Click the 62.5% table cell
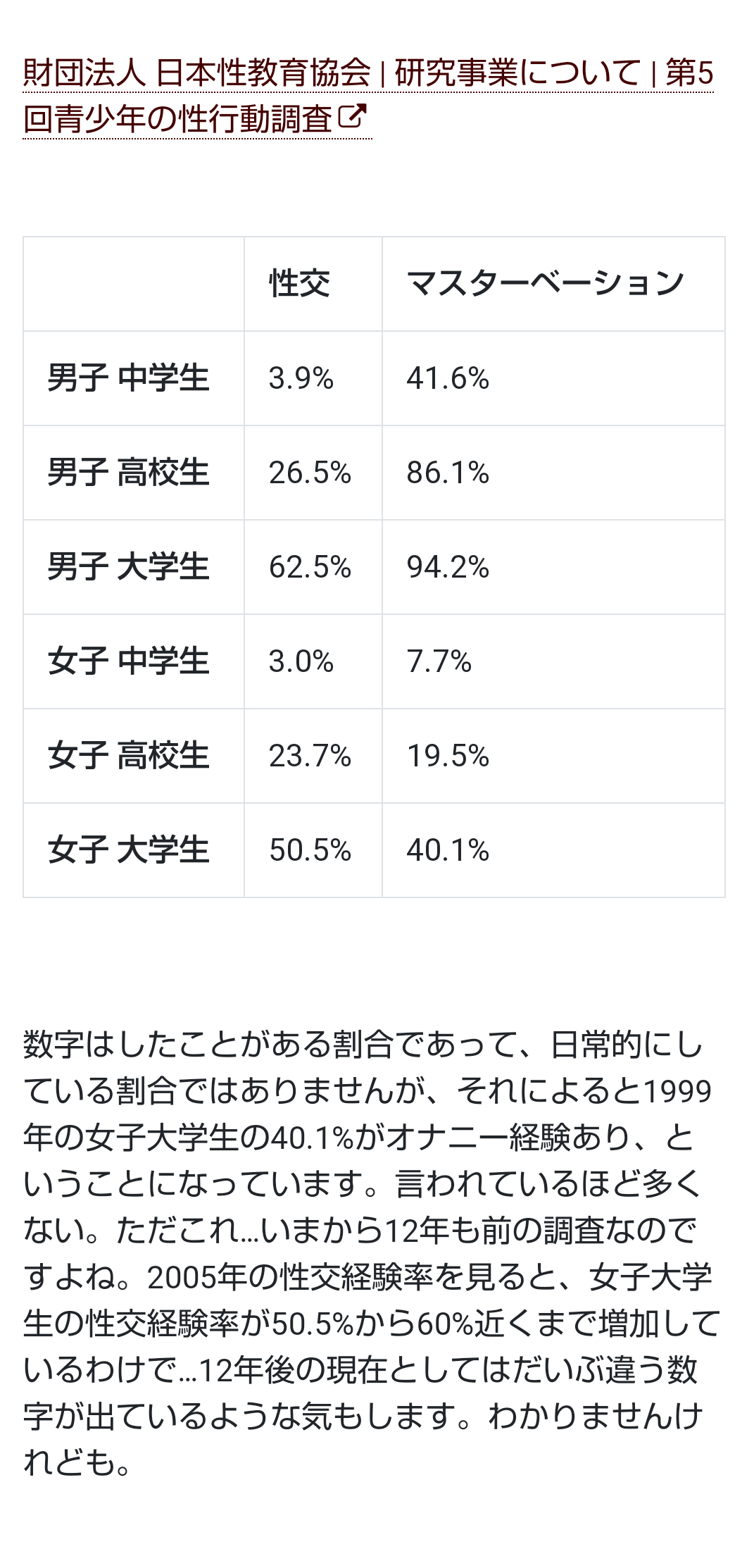754x1568 pixels. (313, 567)
